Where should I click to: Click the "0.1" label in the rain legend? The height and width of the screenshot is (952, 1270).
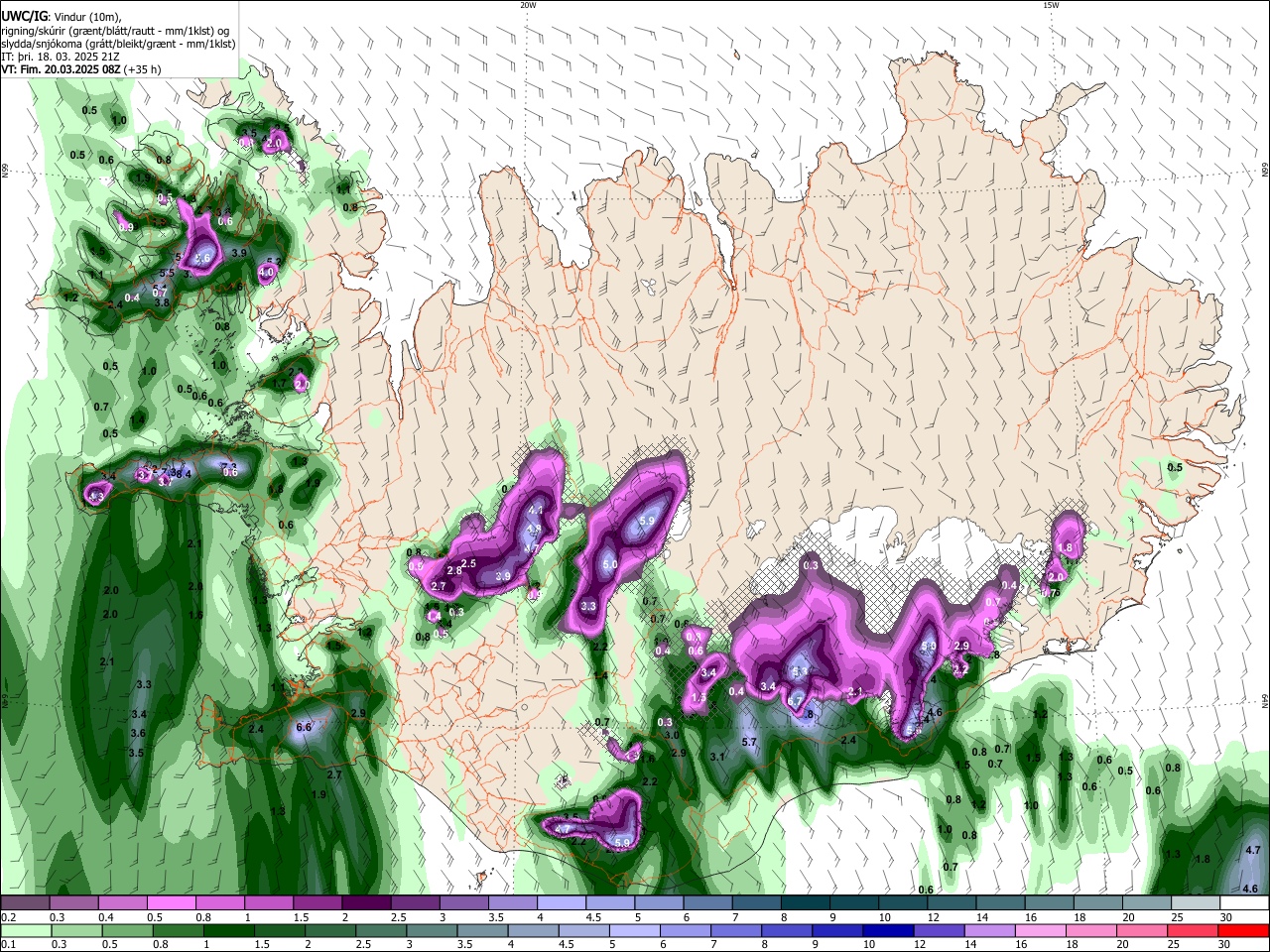click(7, 944)
